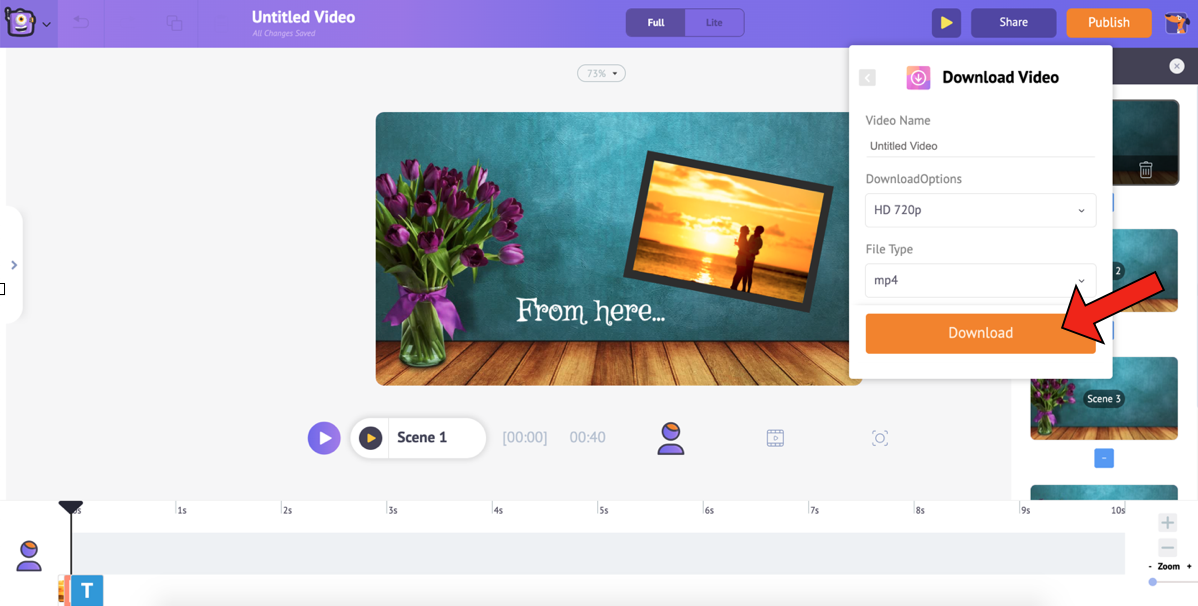The image size is (1198, 606).
Task: Delete scene using trash icon on thumbnail
Action: click(x=1146, y=170)
